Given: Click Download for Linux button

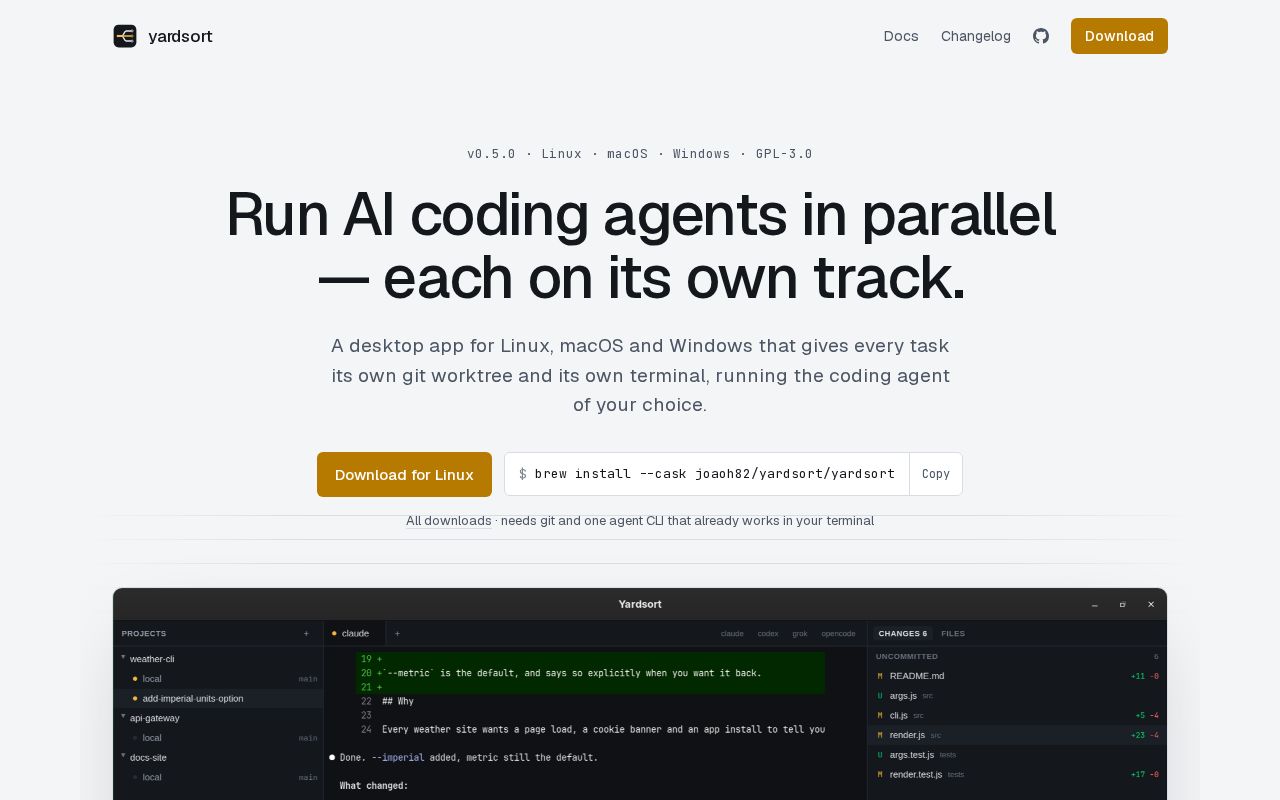Looking at the screenshot, I should (404, 474).
